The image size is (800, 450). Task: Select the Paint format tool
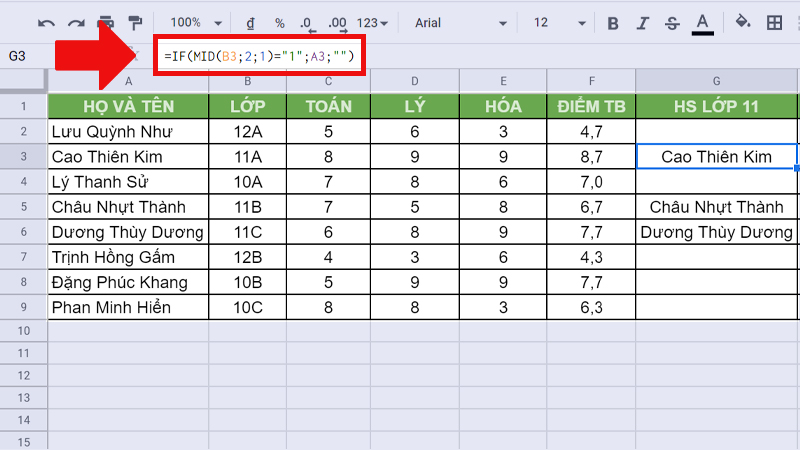tap(135, 22)
